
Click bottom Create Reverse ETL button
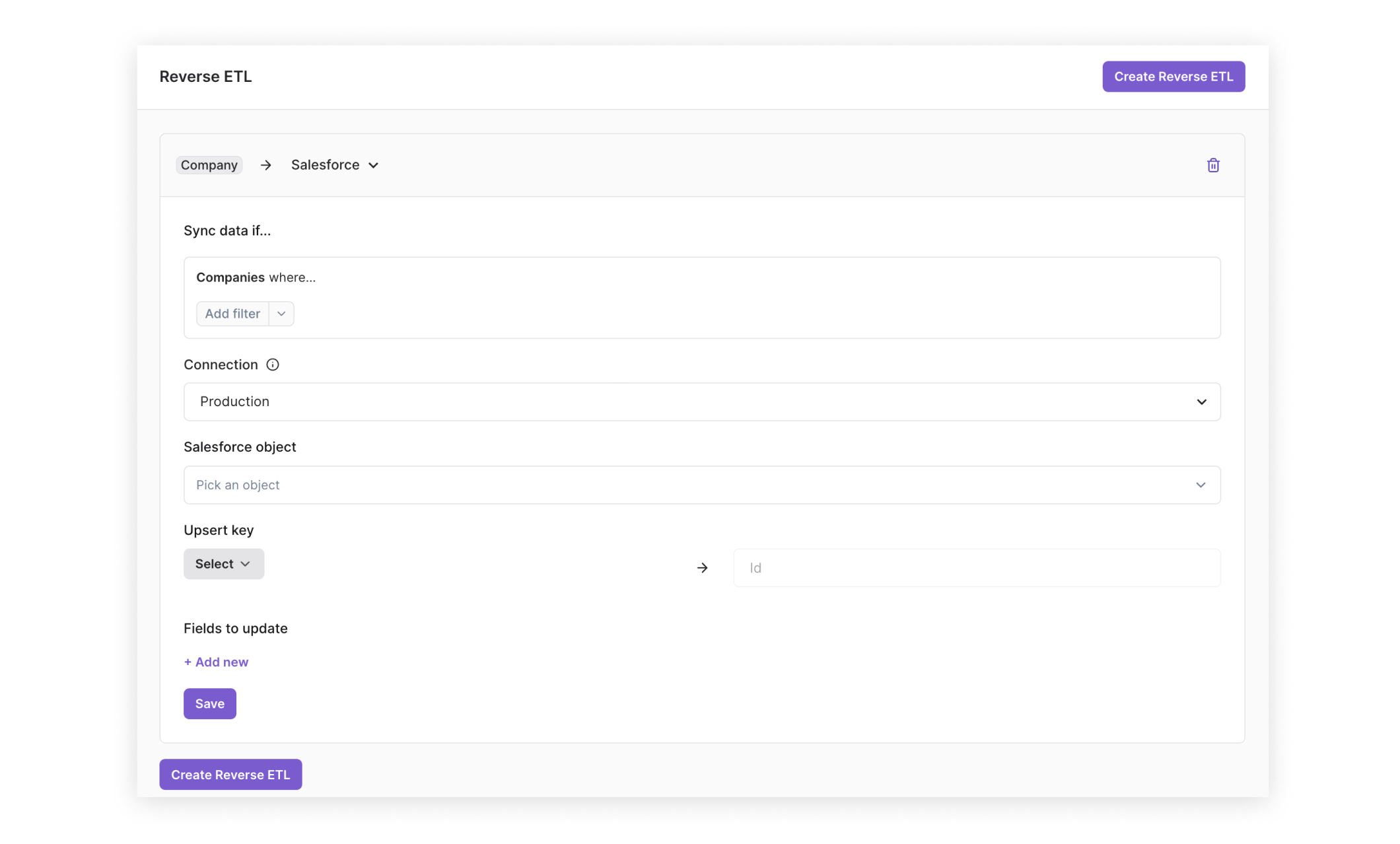(230, 774)
